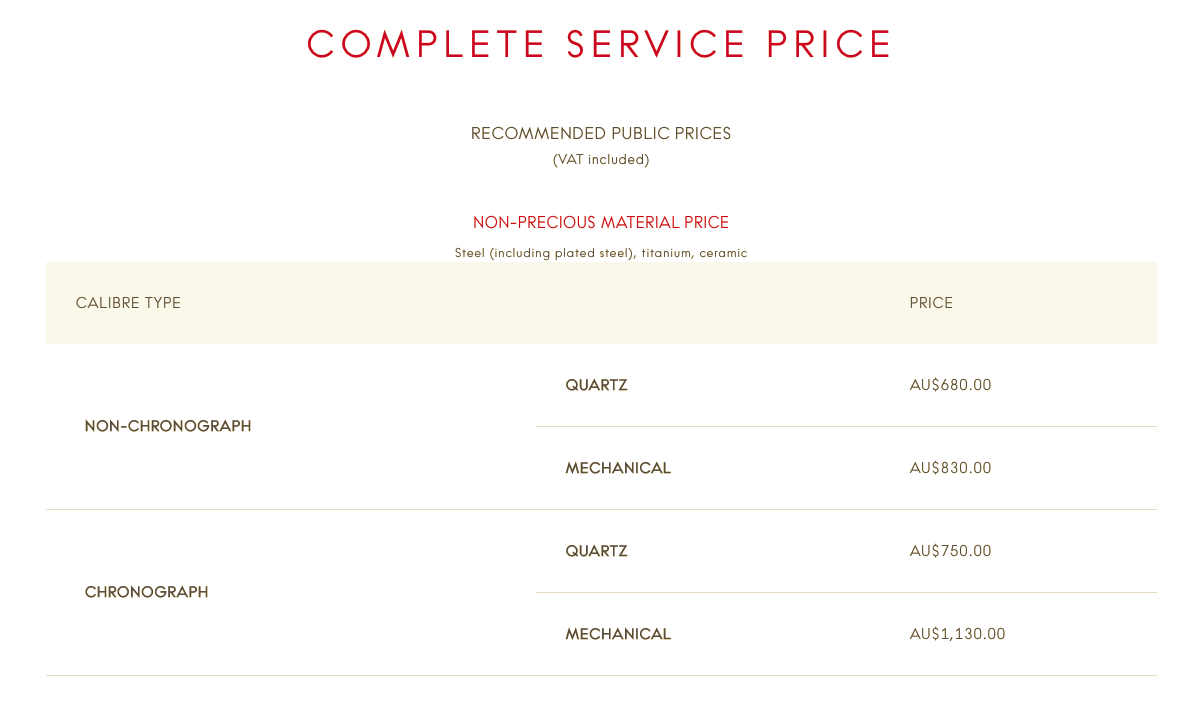Image resolution: width=1188 pixels, height=704 pixels.
Task: Click the Non-Precious Material Price title
Action: [601, 223]
